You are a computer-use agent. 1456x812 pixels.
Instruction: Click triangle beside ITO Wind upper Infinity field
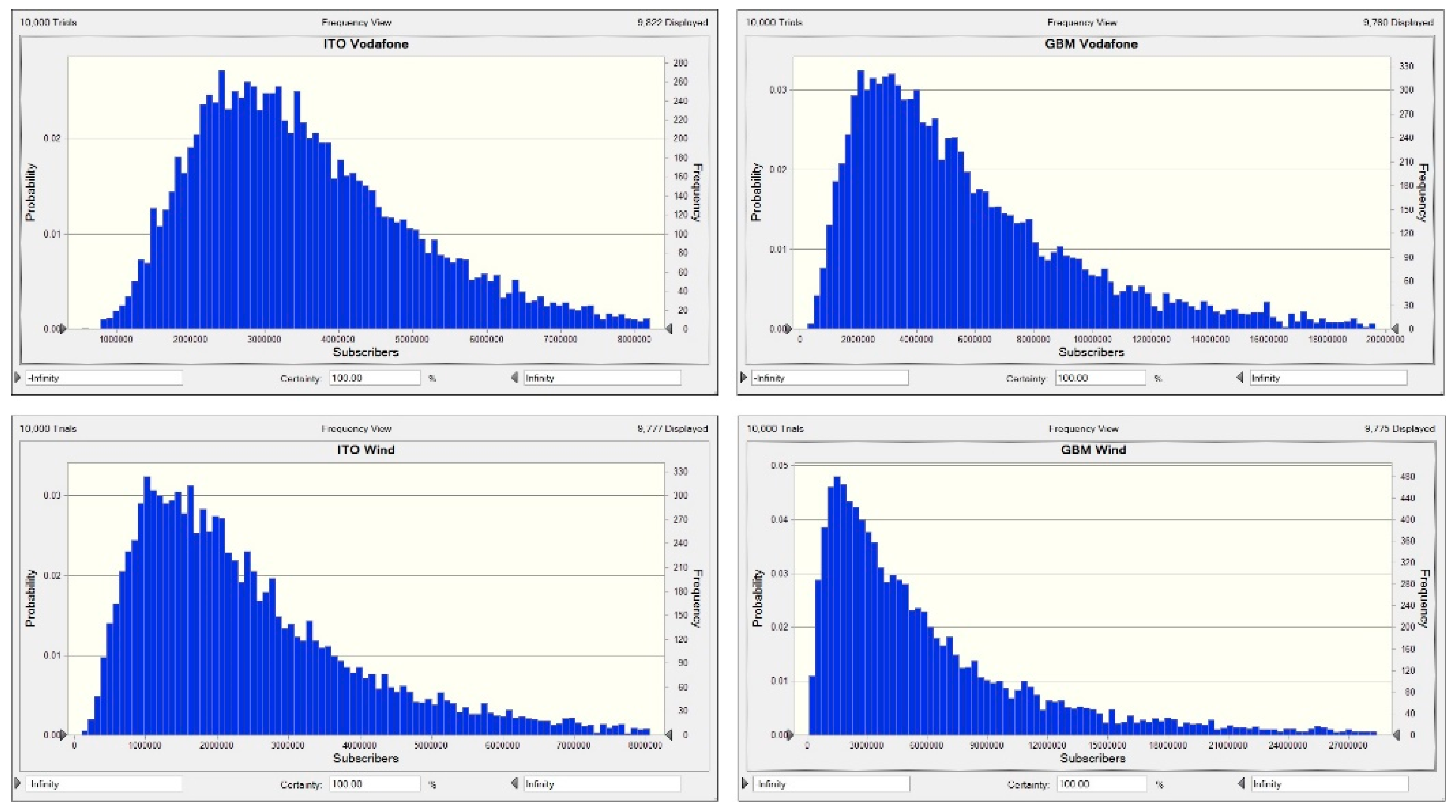514,784
